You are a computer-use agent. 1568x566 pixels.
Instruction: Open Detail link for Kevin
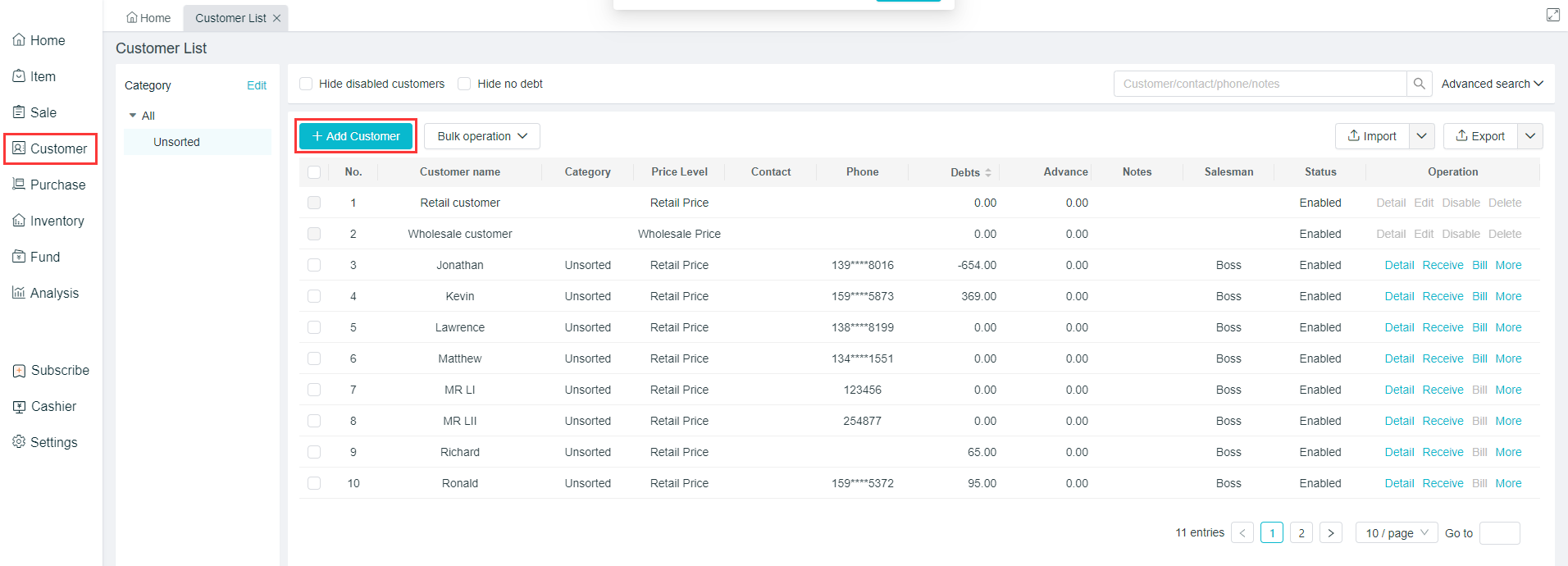pos(1399,296)
